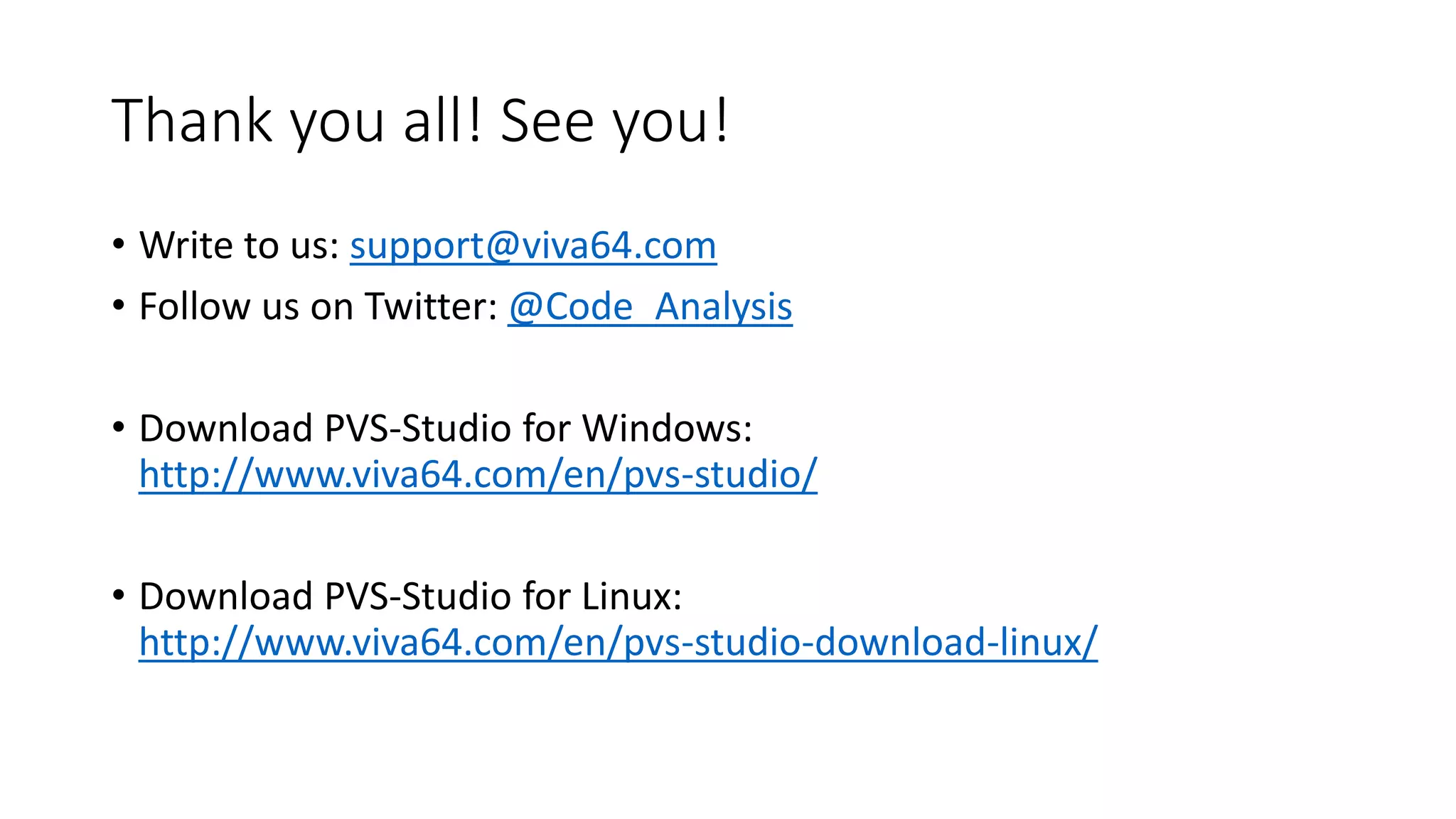1456x819 pixels.
Task: Click the slide title 'Thank you all! See you!'
Action: (419, 121)
